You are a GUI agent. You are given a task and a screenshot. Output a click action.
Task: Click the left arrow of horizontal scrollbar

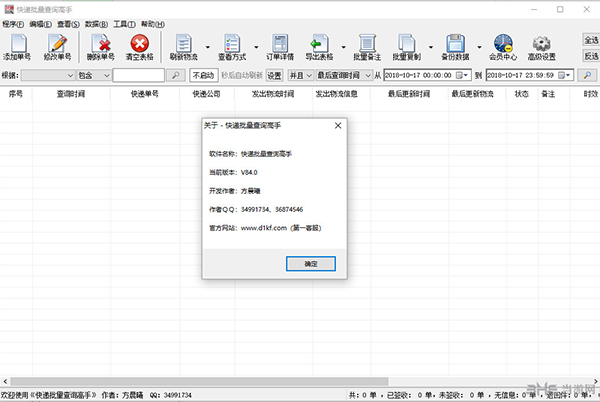click(x=5, y=381)
